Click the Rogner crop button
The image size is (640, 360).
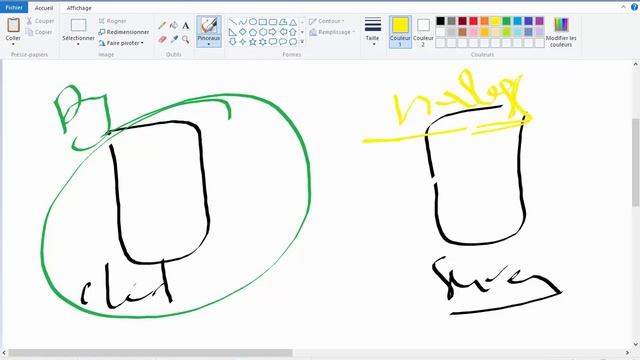point(113,21)
